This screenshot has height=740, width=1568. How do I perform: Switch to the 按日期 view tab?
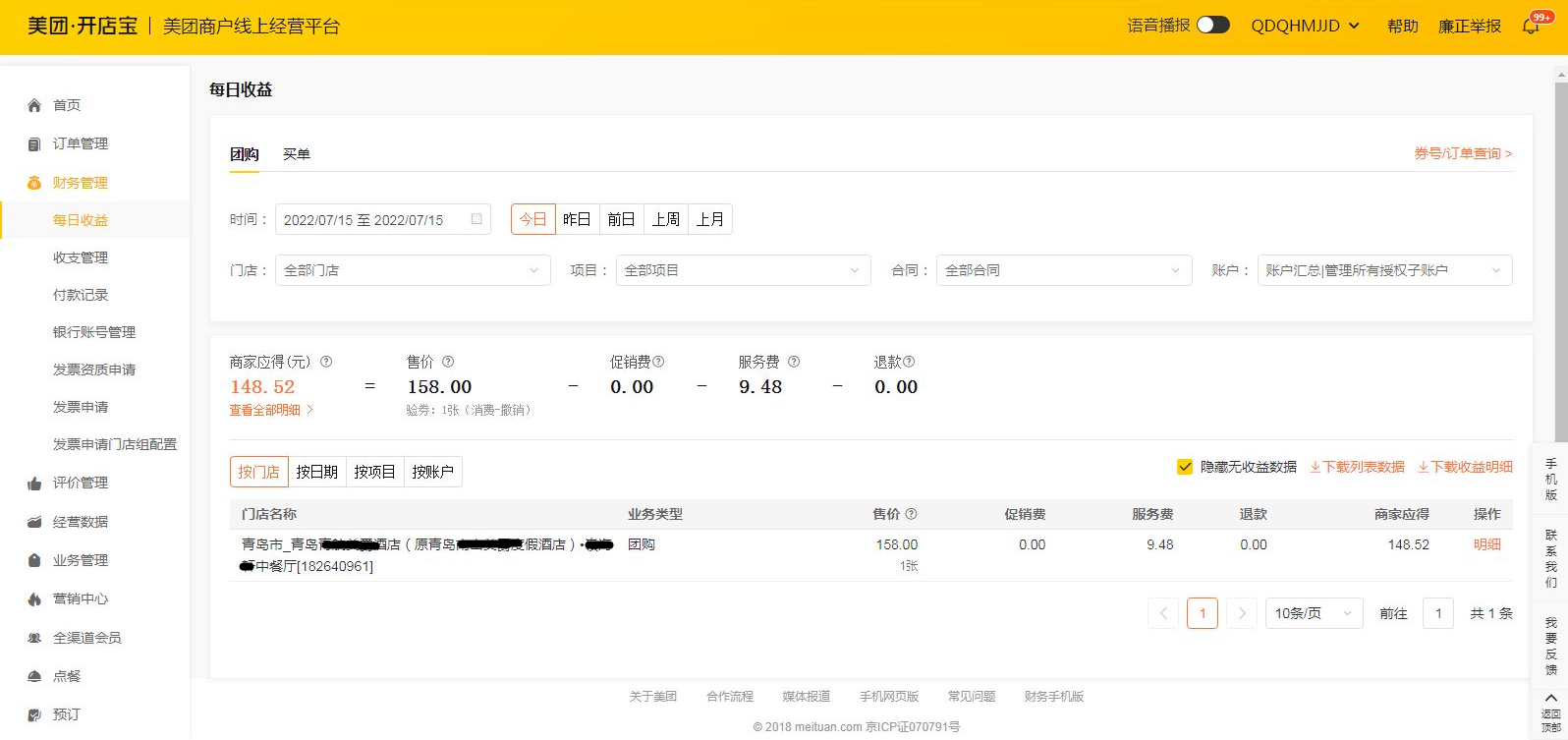coord(317,472)
